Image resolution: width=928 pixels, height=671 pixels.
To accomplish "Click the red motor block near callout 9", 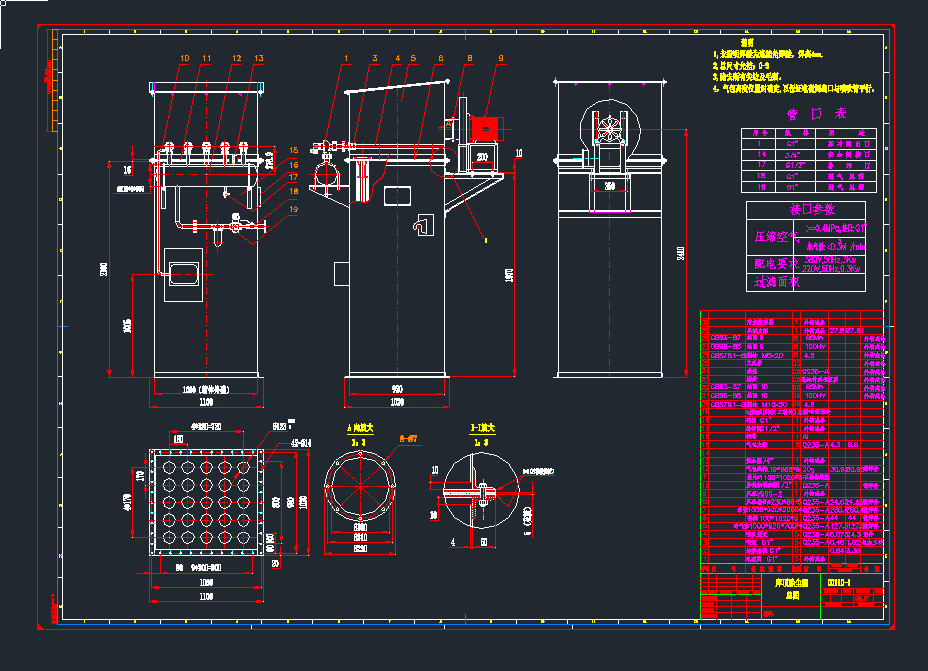I will [x=486, y=128].
